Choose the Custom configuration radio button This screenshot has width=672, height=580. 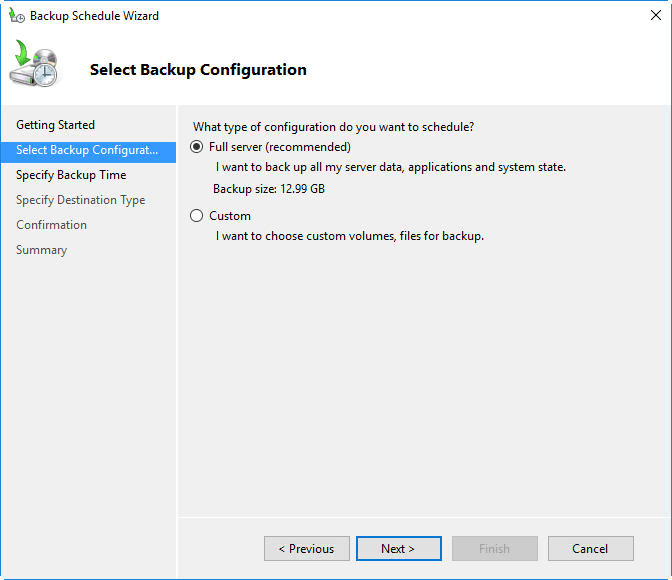click(197, 216)
